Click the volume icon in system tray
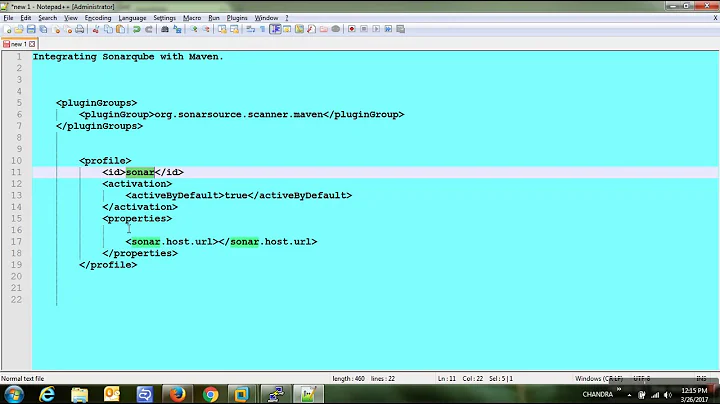Screen dimensions: 720x404 tap(668, 395)
